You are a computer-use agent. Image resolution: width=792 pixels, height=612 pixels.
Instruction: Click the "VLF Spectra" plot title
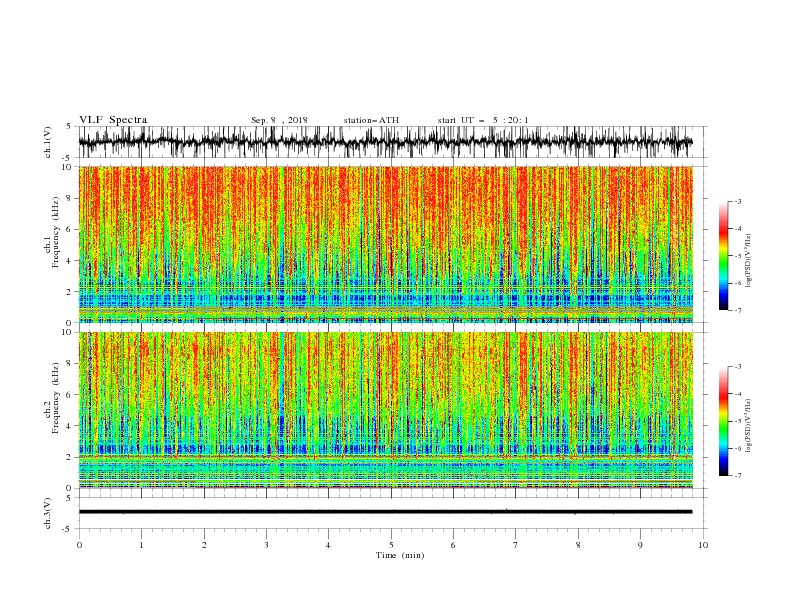(x=113, y=120)
